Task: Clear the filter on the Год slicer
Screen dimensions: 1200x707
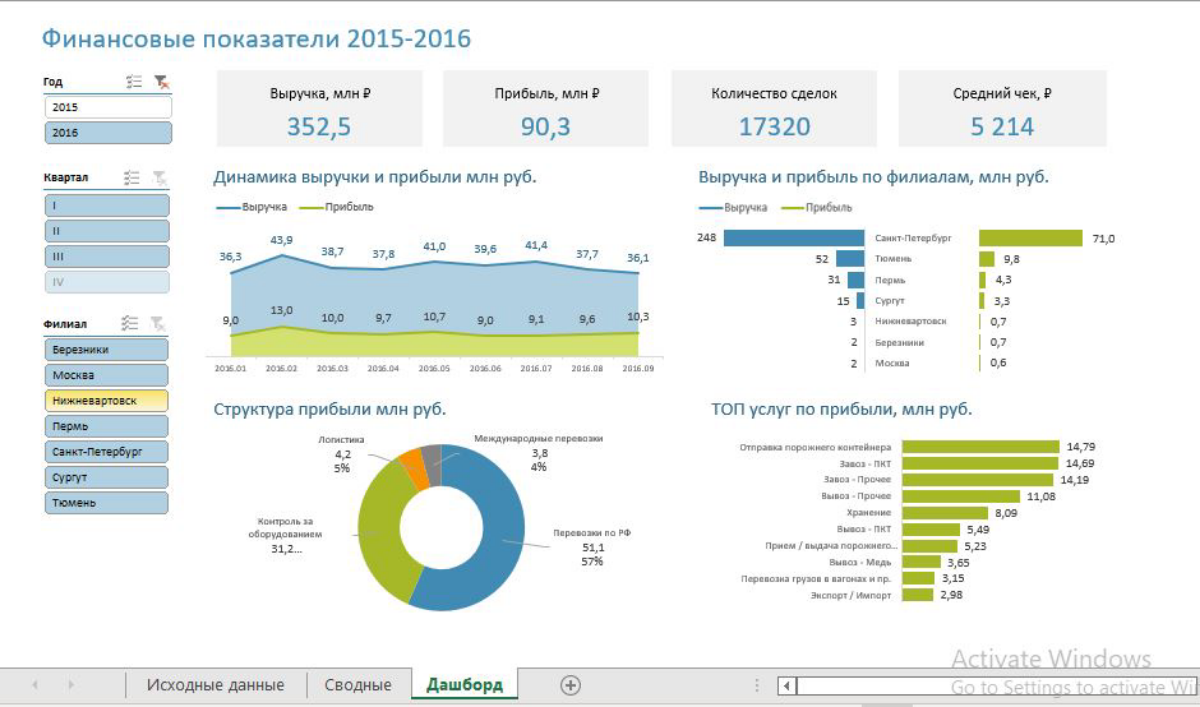Action: click(x=161, y=83)
